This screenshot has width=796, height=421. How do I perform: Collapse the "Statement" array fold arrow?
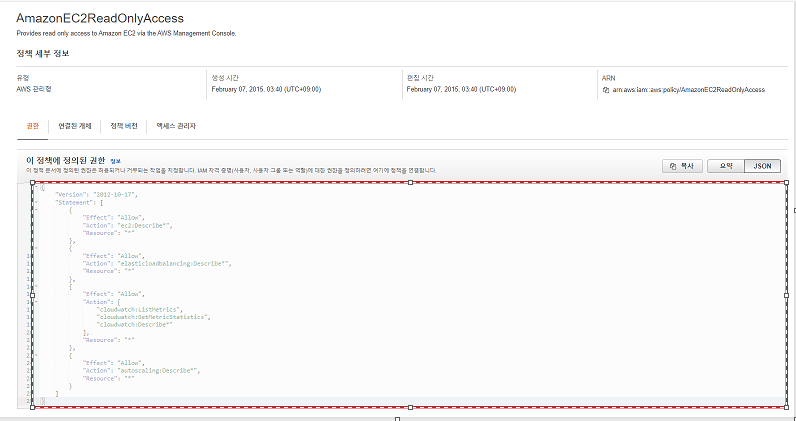[x=36, y=203]
